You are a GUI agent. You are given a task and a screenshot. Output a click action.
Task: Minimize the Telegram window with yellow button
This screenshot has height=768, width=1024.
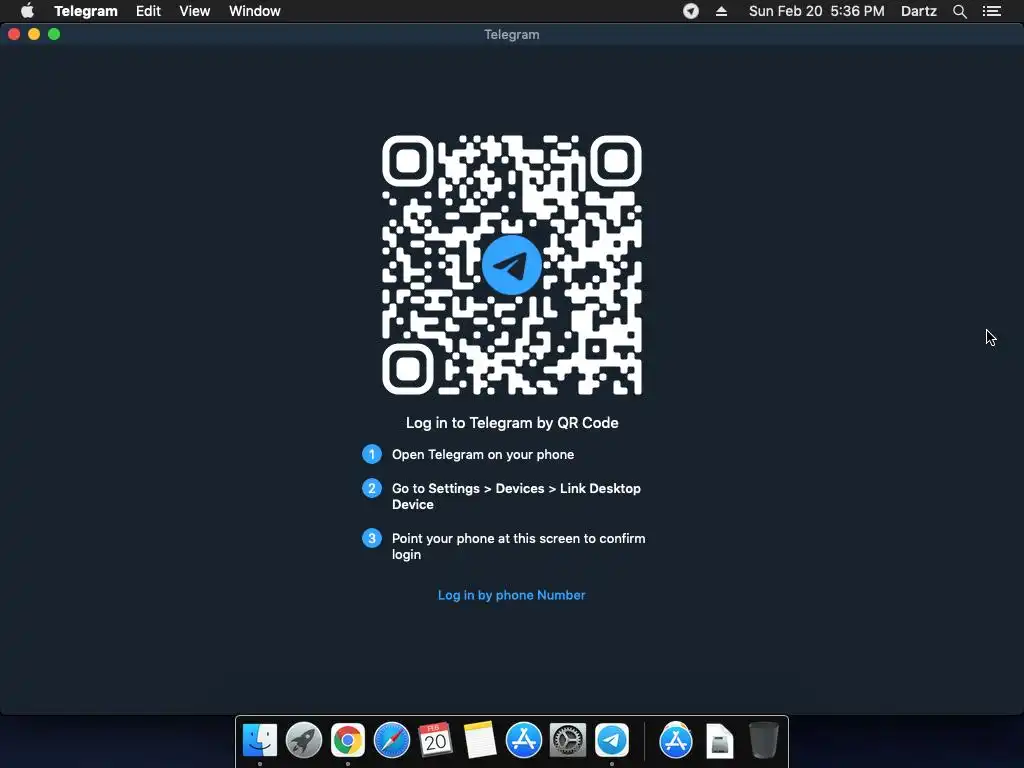[34, 34]
